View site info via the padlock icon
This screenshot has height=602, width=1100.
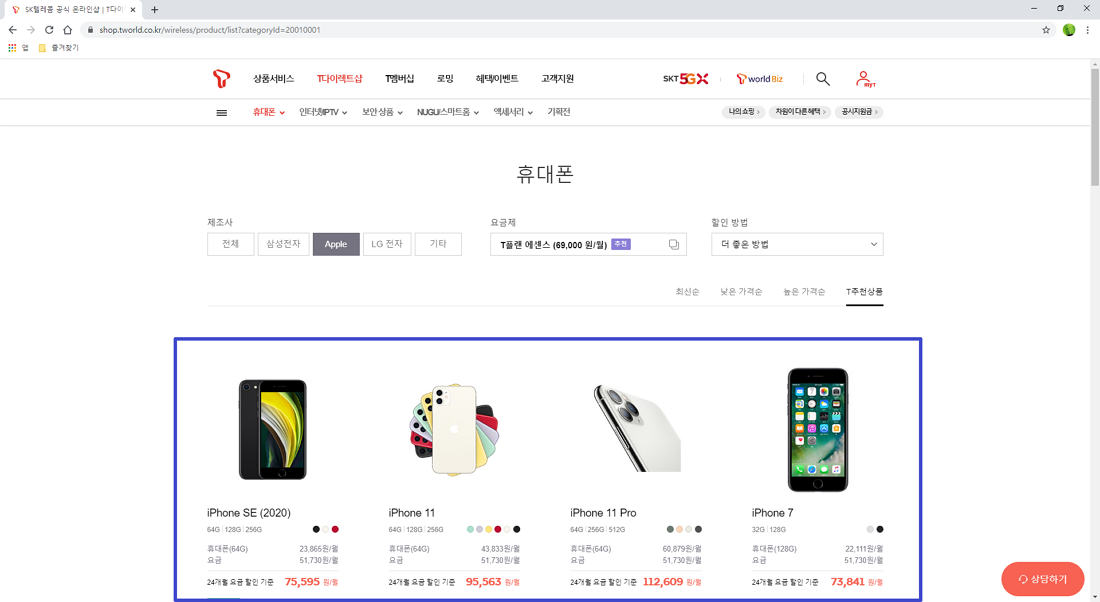click(x=90, y=29)
